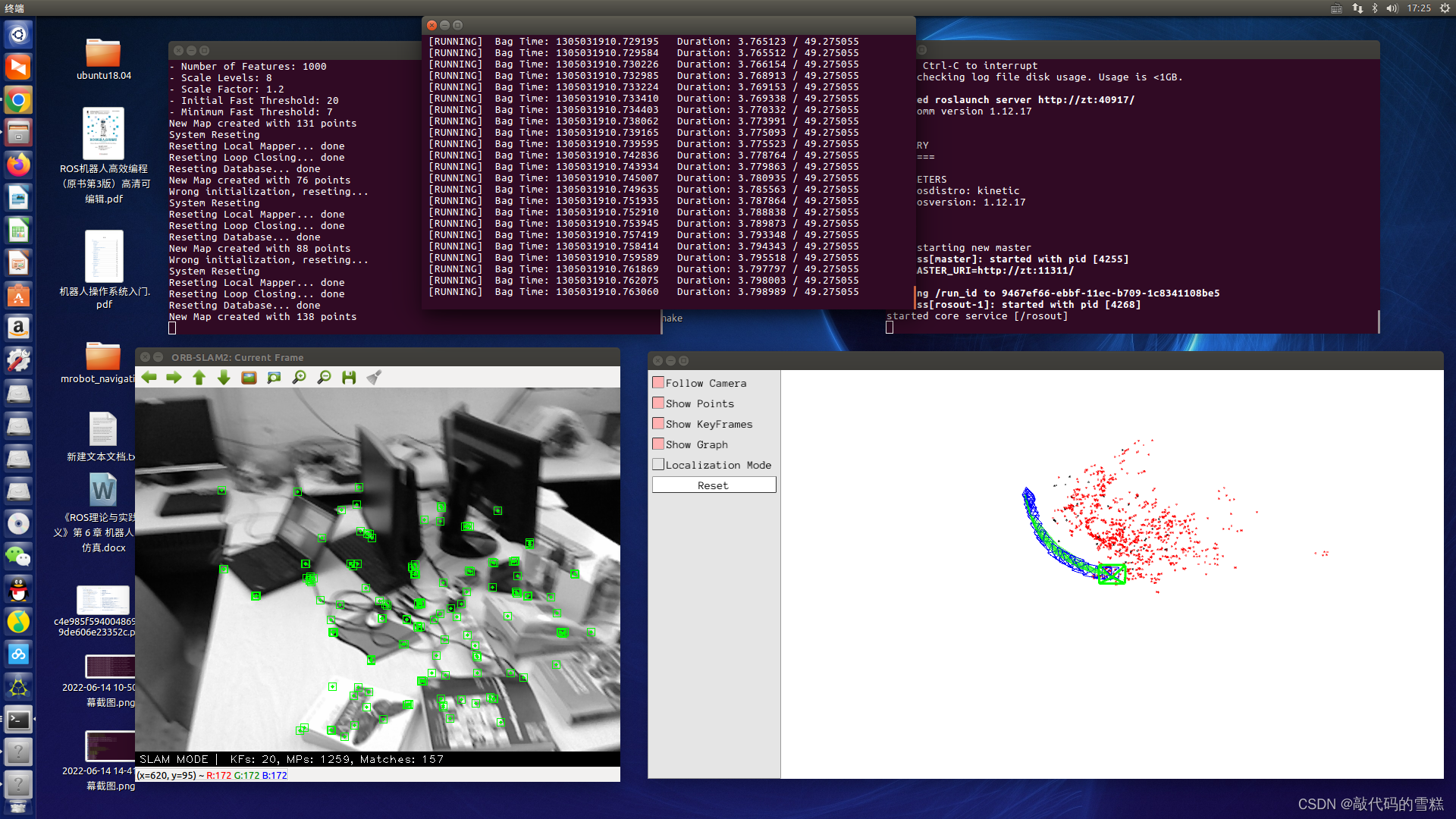This screenshot has width=1456, height=819.
Task: Open the Files app in Ubuntu dock
Action: coord(20,131)
